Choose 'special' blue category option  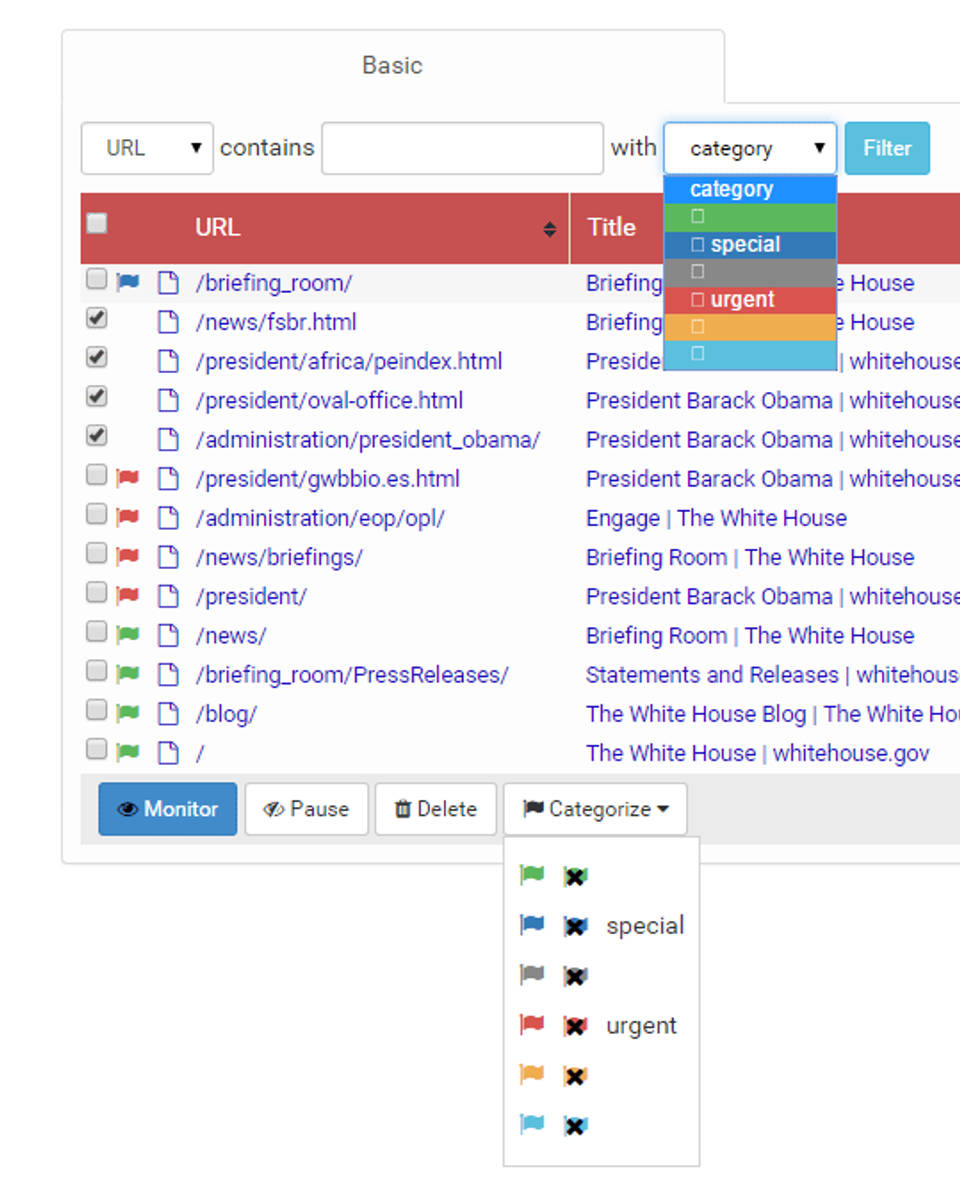750,244
